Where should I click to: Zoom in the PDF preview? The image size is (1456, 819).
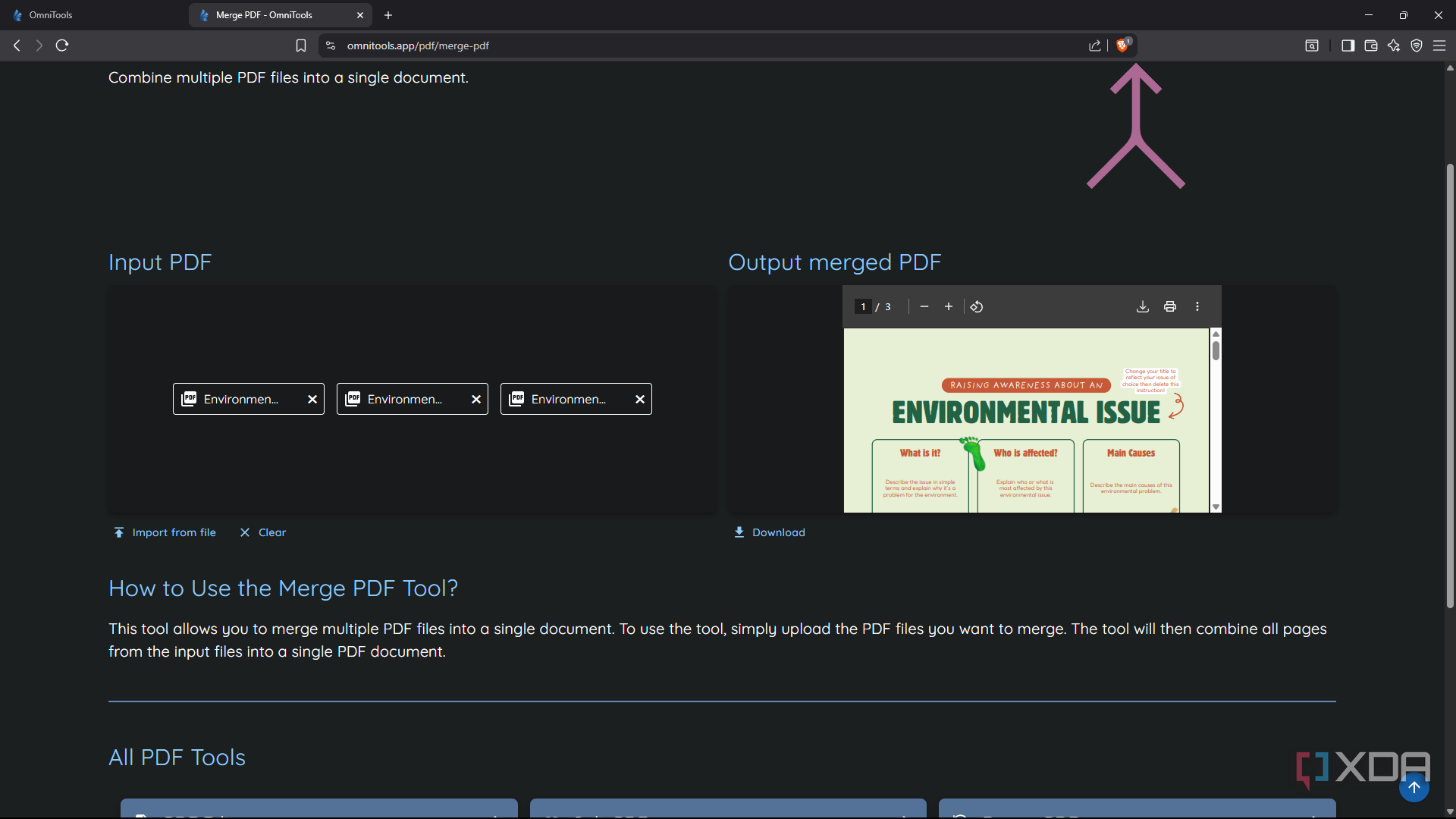(949, 306)
